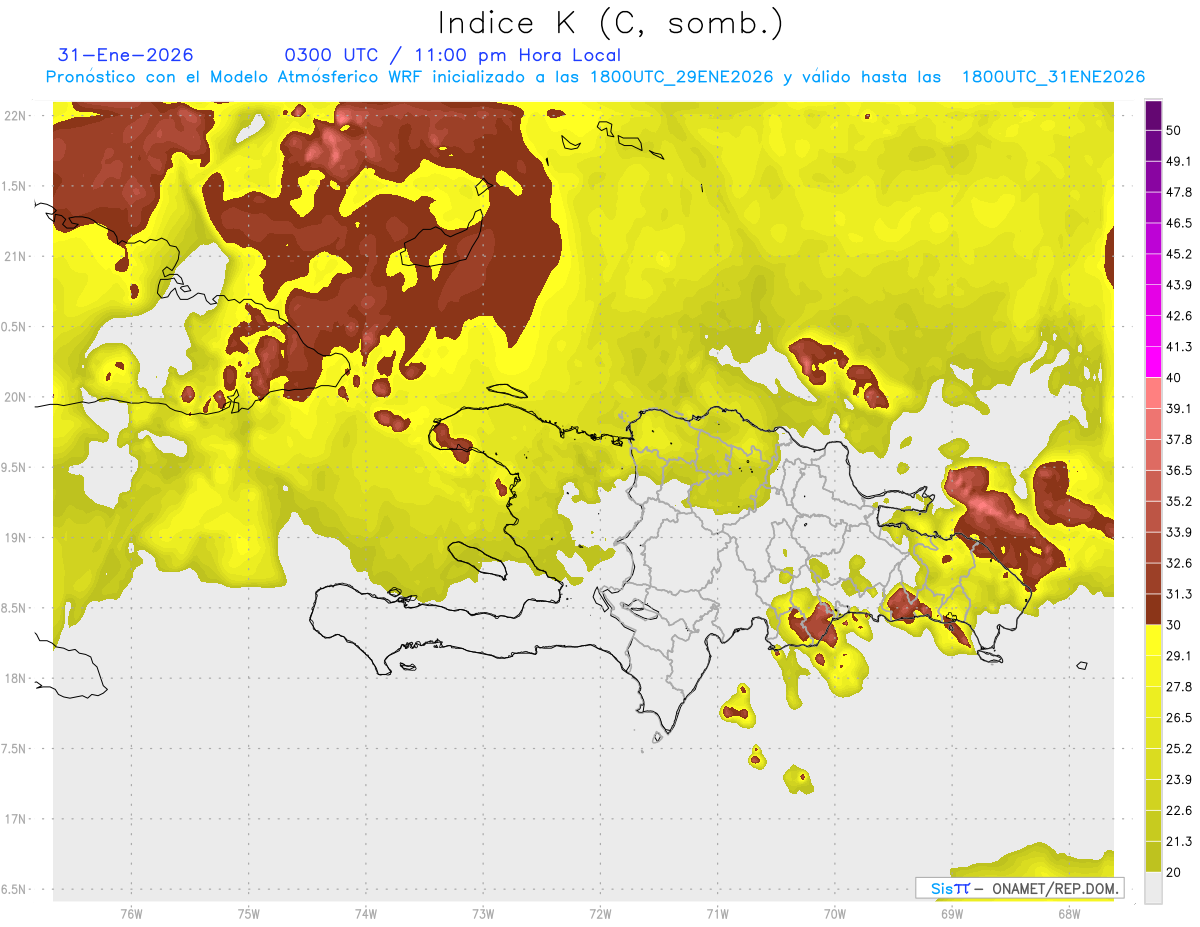Click the '74W' longitude axis label
This screenshot has height=927, width=1200.
point(366,914)
